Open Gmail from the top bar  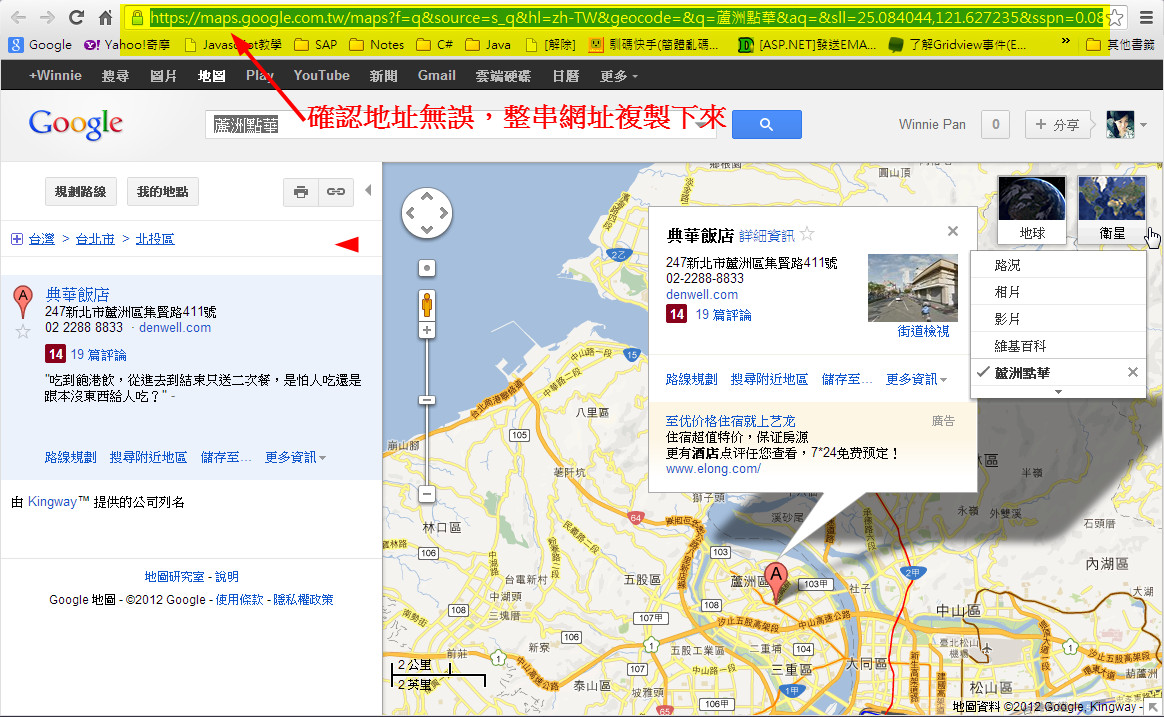(436, 75)
